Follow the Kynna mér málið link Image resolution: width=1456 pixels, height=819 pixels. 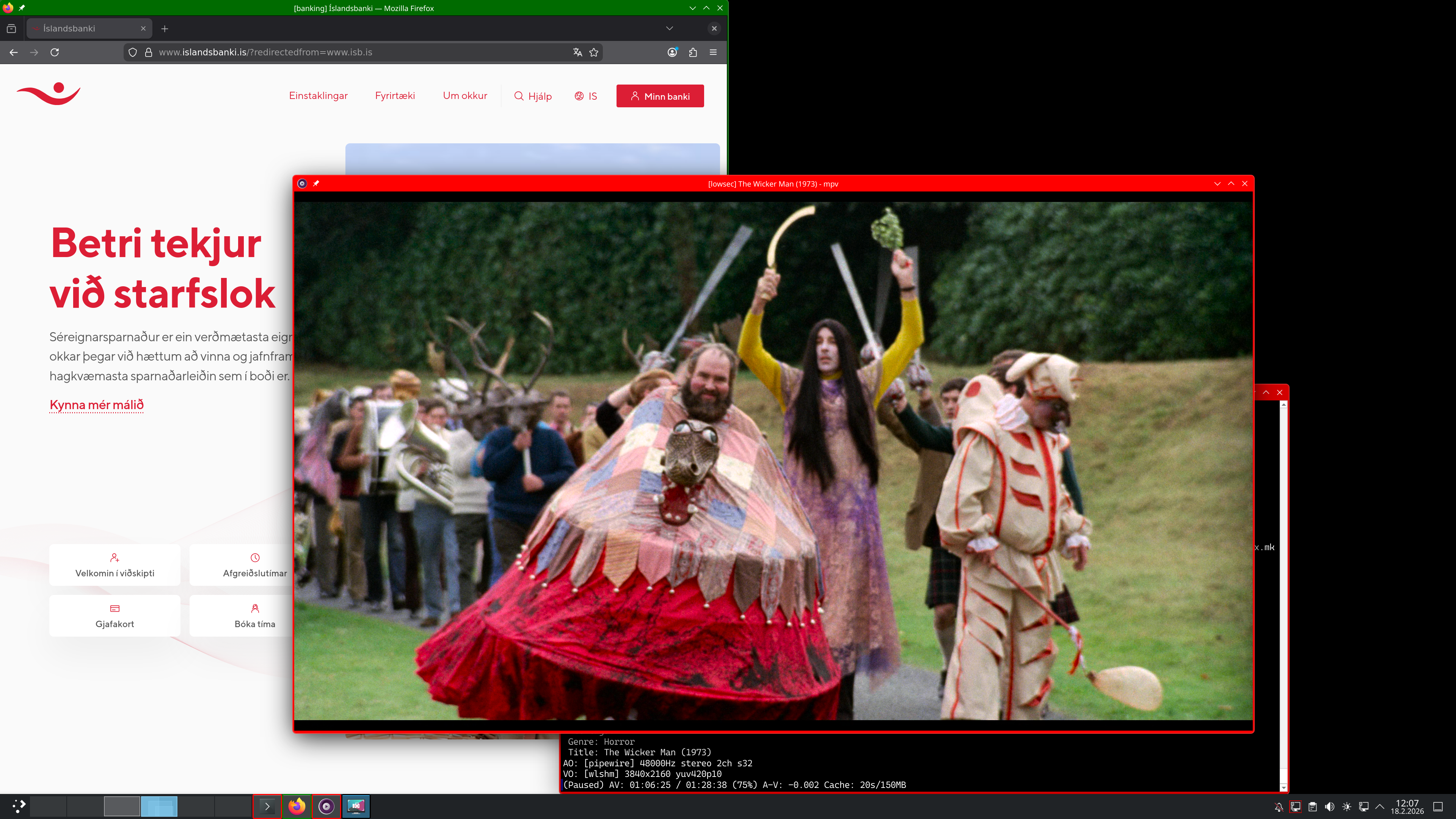[97, 405]
